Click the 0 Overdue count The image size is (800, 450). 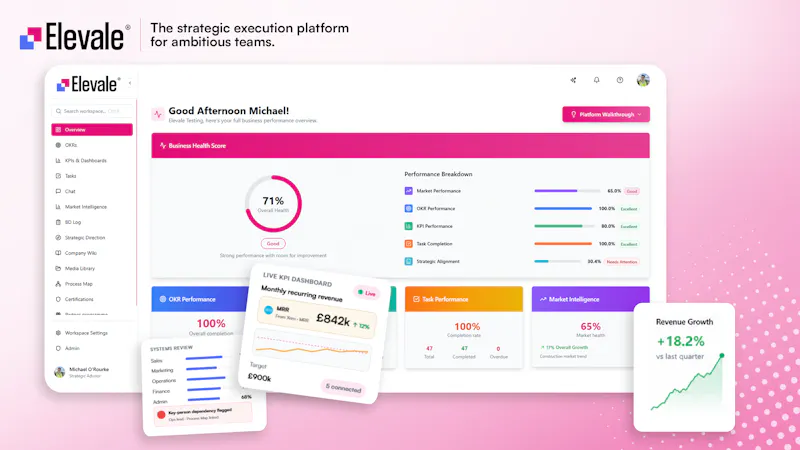(x=498, y=348)
